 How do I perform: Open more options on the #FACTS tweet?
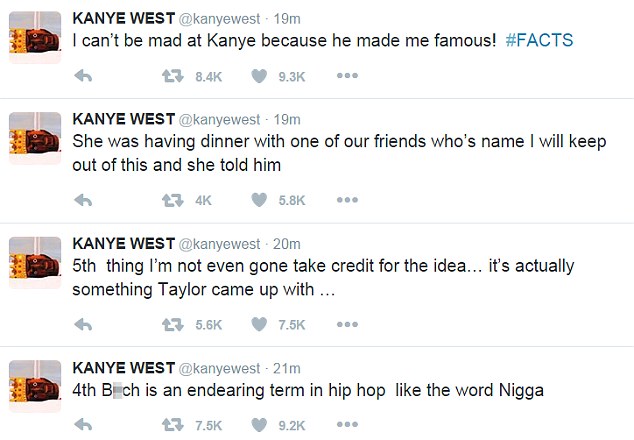(347, 75)
